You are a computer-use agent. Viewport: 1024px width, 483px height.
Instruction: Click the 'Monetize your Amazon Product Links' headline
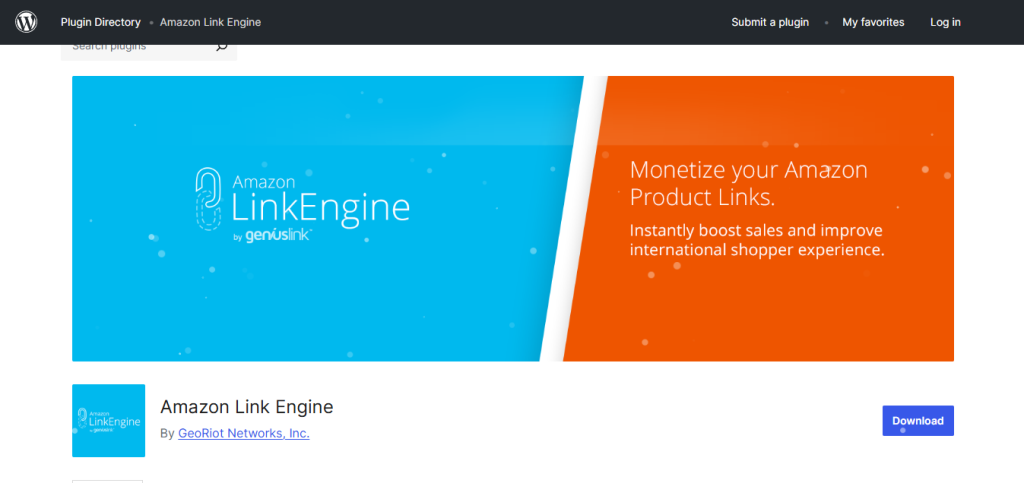(748, 181)
